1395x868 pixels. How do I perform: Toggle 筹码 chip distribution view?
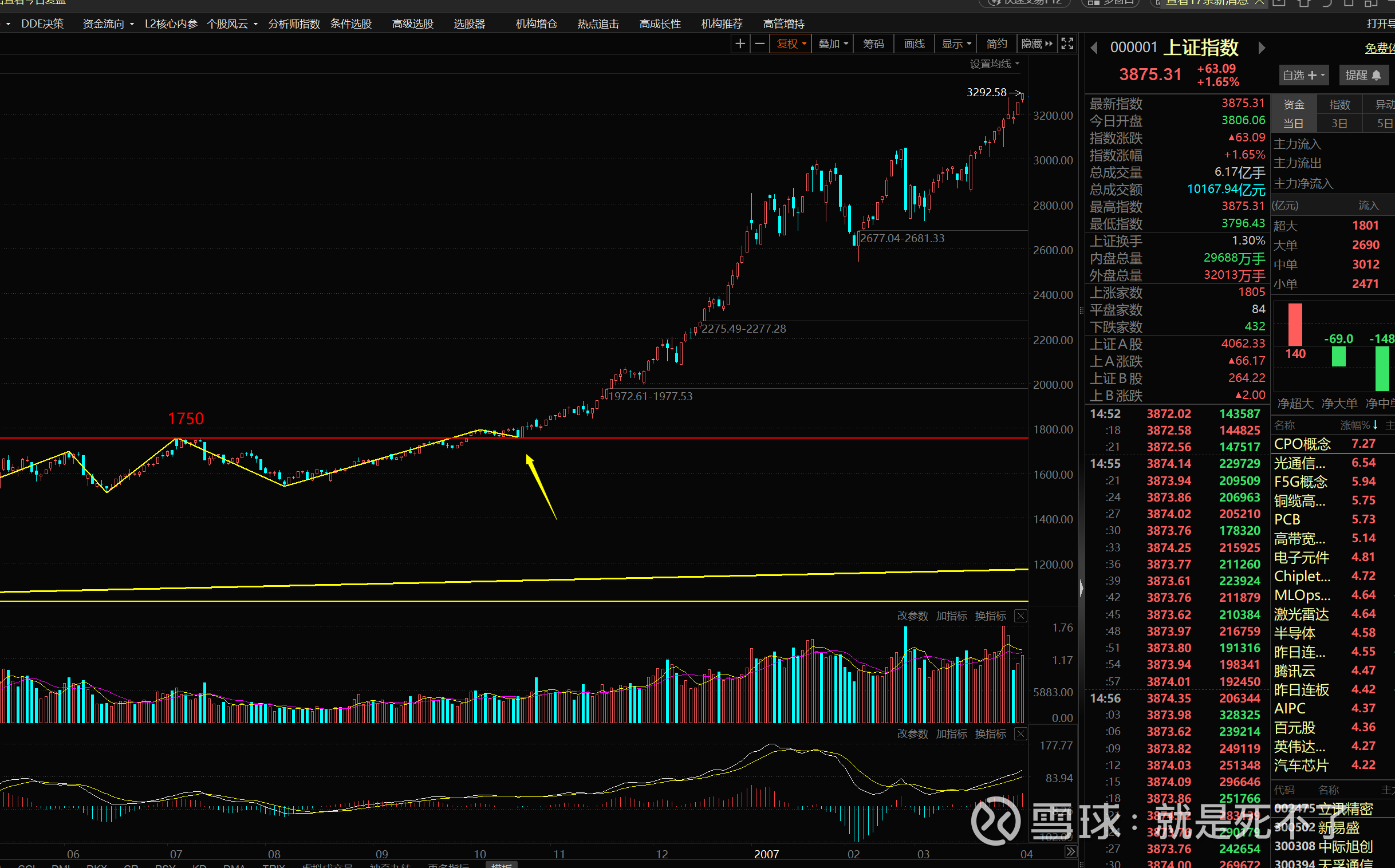873,44
